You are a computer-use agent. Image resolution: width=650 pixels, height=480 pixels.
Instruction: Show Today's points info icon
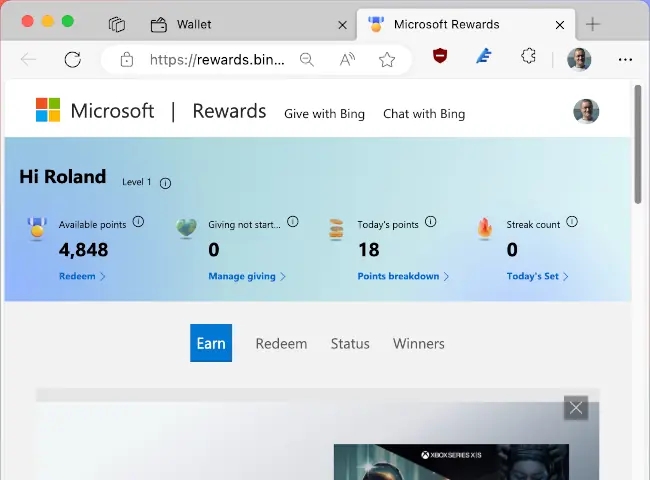(431, 222)
